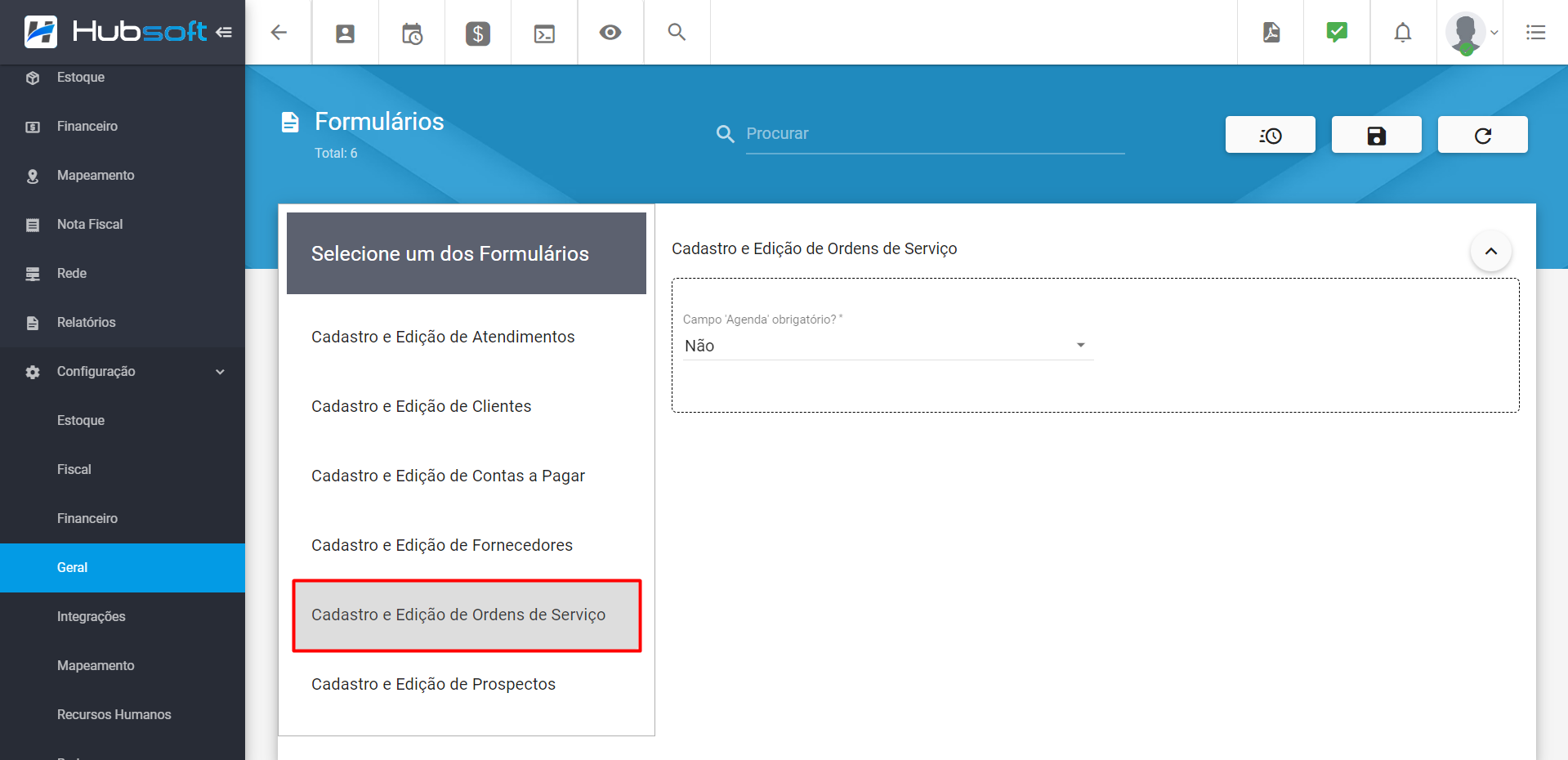This screenshot has width=1568, height=760.
Task: Click the Relatórios file icon in sidebar
Action: click(33, 323)
